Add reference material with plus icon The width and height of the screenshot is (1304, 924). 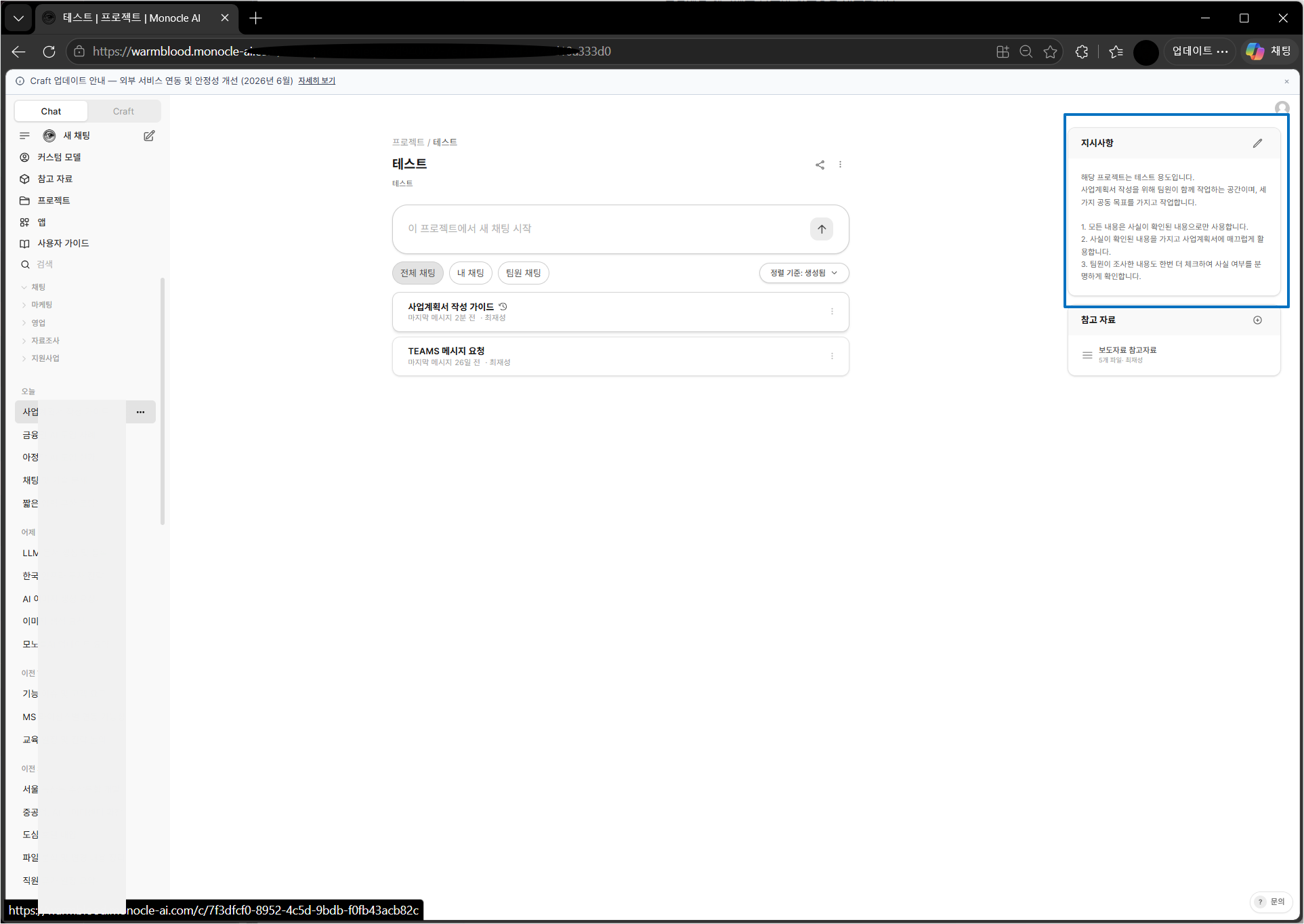(1257, 320)
